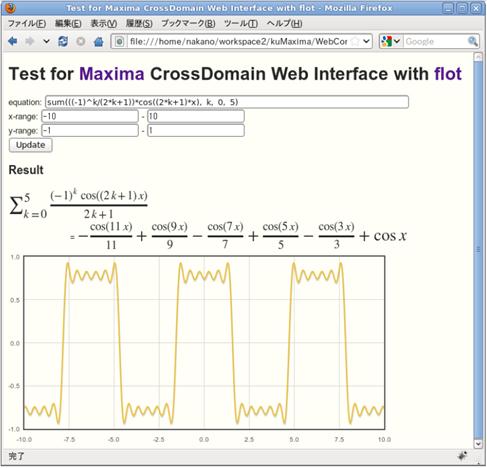Go to the Home page icon

98,41
